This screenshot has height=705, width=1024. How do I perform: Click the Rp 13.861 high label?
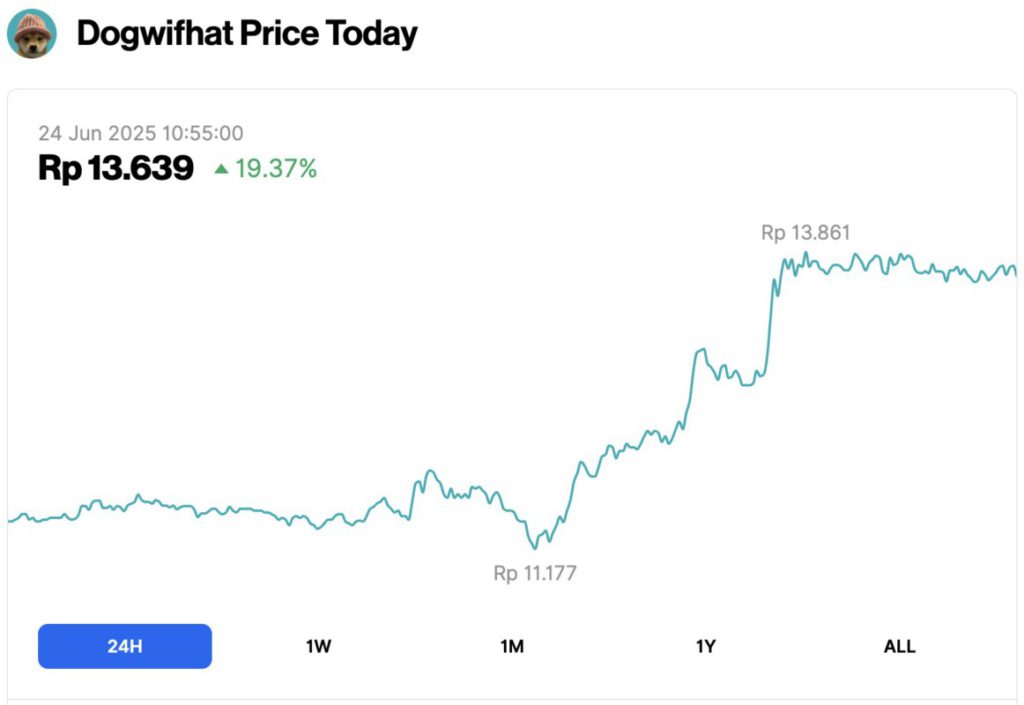(805, 233)
